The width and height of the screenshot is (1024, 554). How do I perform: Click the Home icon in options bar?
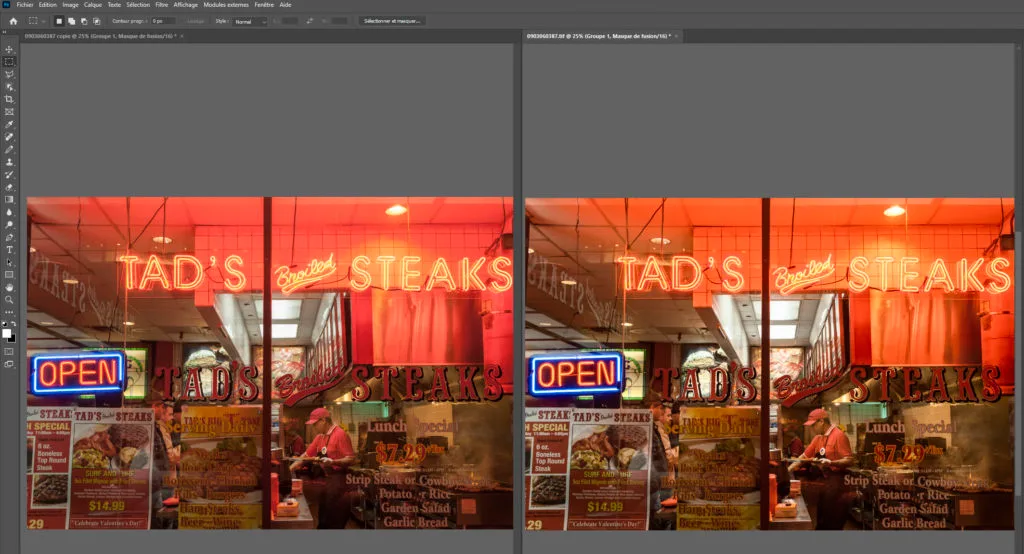coord(13,20)
